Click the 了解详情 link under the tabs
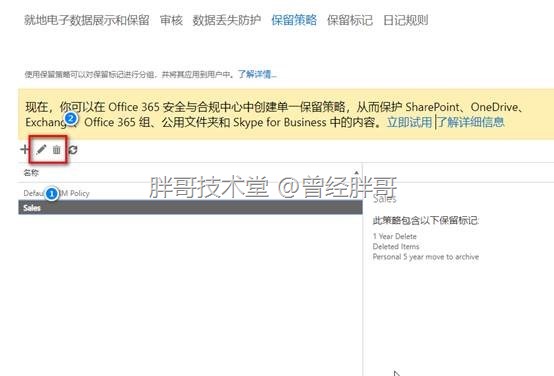This screenshot has height=376, width=554. 257,74
